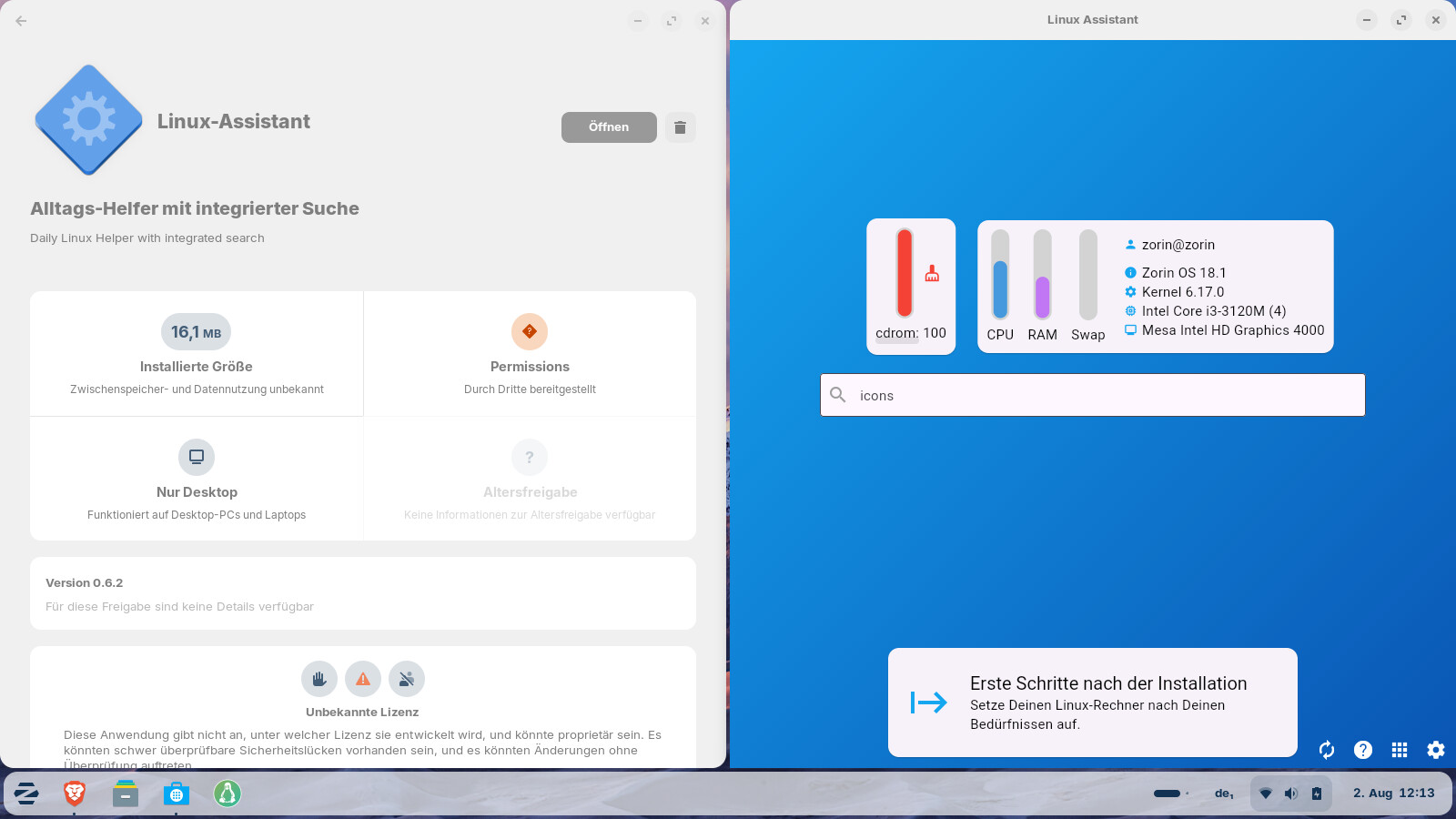Click the processor icon beside Intel Core i3-3120M

tap(1130, 311)
